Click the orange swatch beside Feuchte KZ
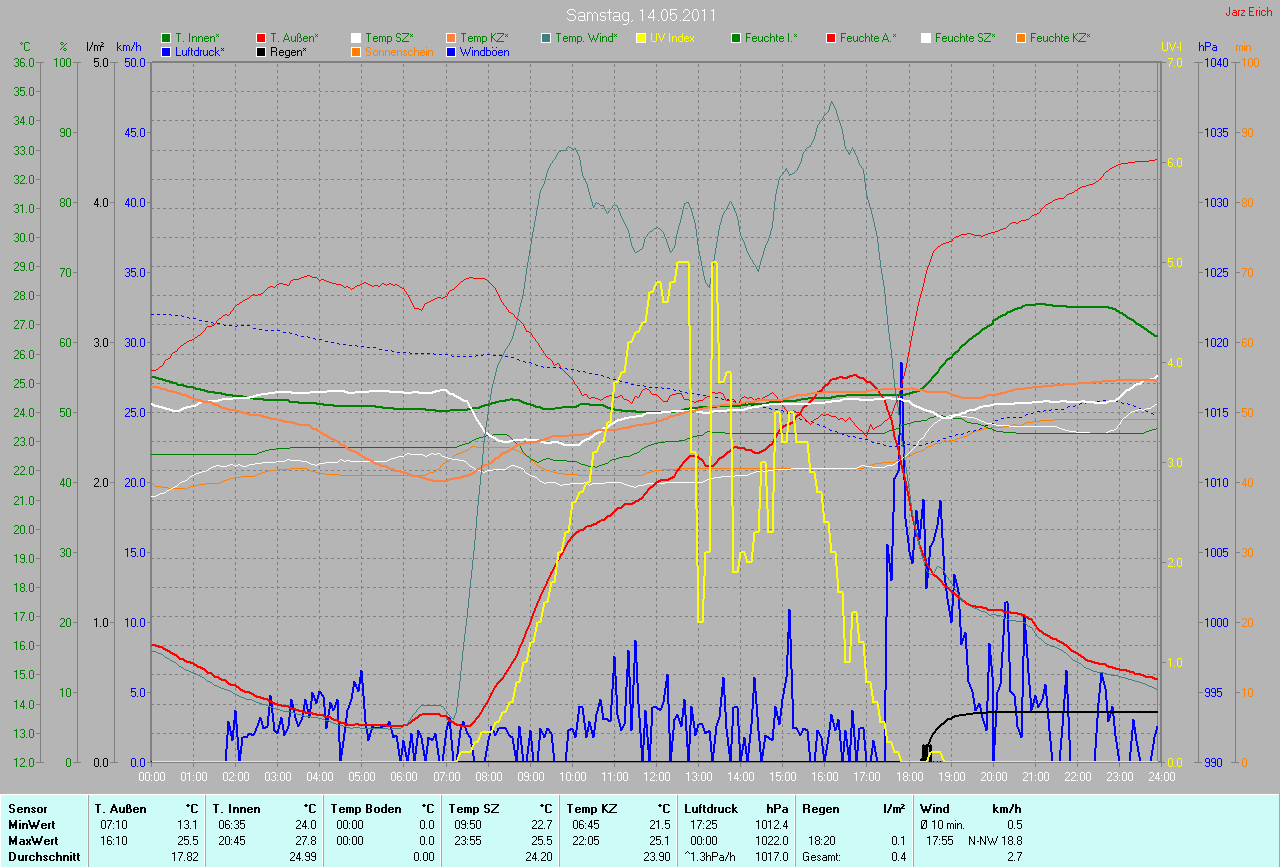 click(x=1021, y=38)
